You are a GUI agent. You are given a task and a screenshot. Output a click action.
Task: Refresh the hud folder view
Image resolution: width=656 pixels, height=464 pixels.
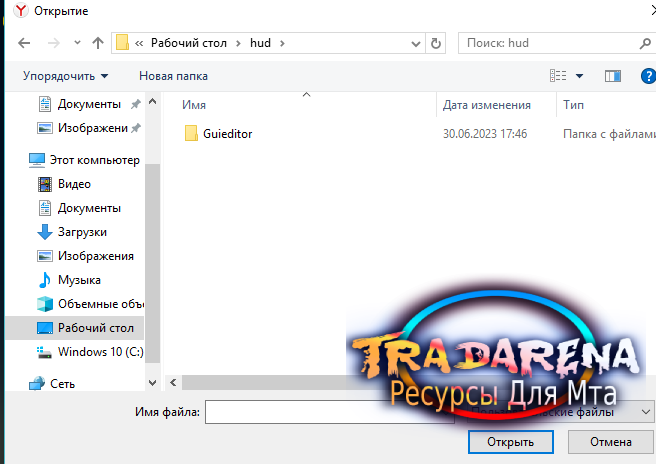tap(436, 43)
